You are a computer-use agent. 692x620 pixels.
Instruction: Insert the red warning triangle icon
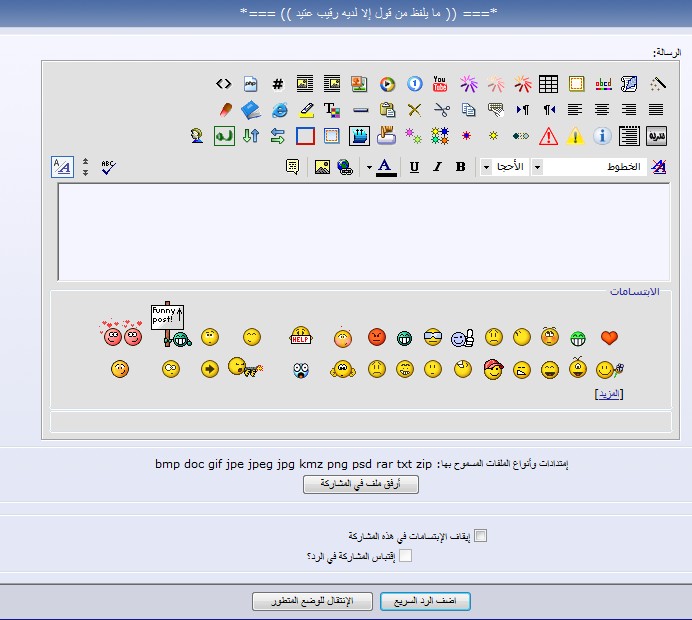point(548,136)
